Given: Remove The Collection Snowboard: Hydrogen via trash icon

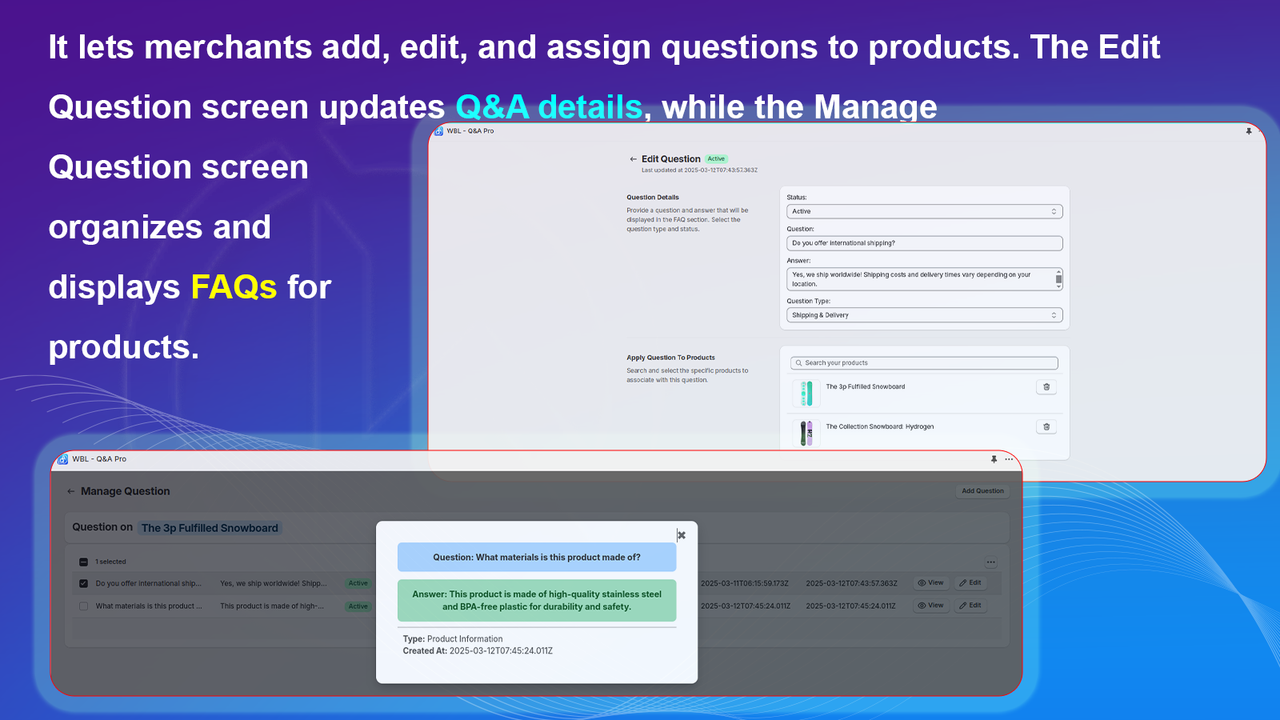Looking at the screenshot, I should 1046,427.
